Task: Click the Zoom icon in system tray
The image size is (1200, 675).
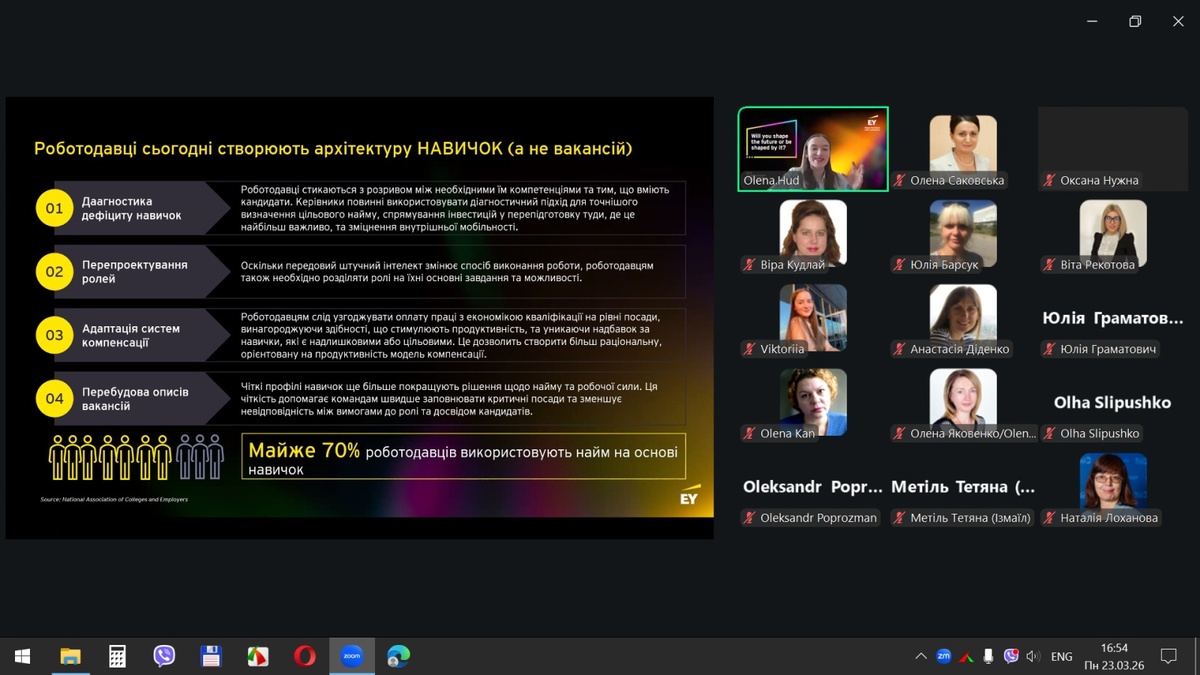Action: coord(943,656)
